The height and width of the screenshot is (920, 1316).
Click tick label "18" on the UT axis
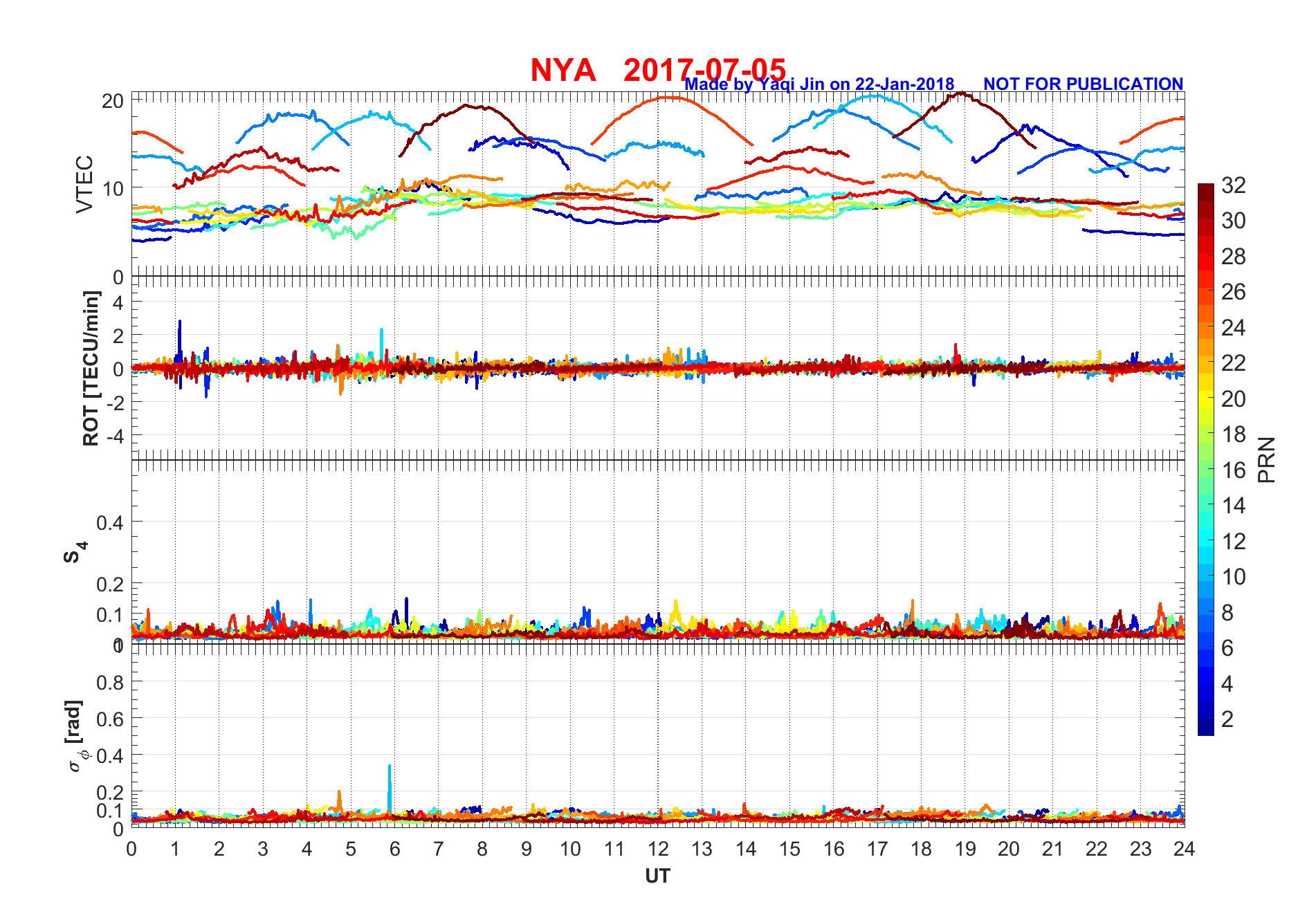point(921,849)
